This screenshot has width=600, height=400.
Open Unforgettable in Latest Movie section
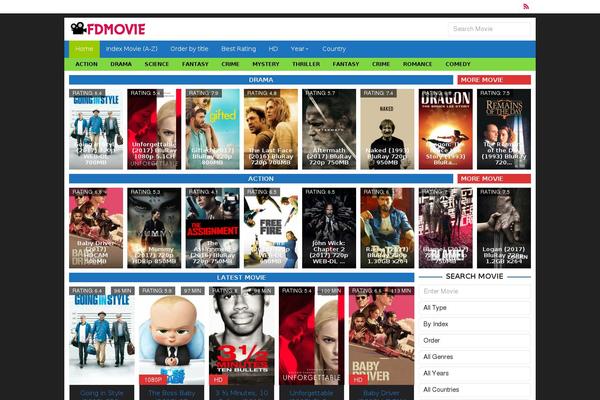coord(311,336)
